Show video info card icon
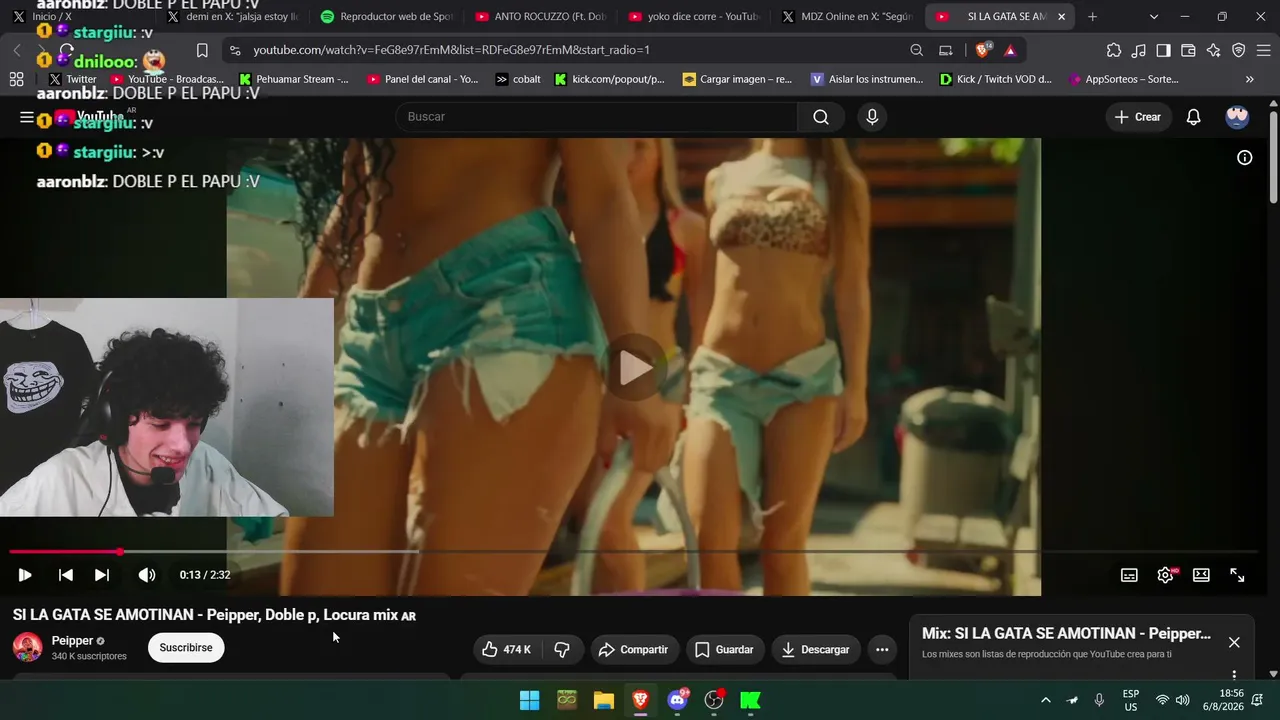This screenshot has height=720, width=1280. point(1245,158)
